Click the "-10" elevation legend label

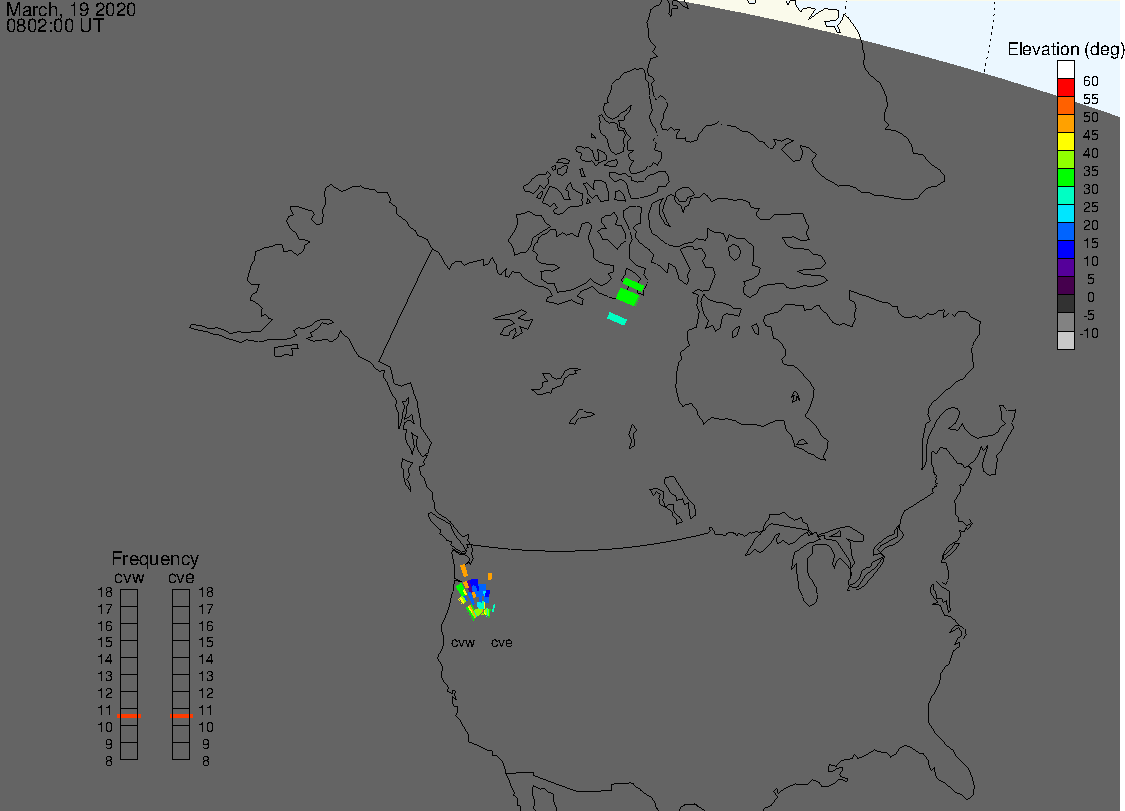pos(1088,333)
